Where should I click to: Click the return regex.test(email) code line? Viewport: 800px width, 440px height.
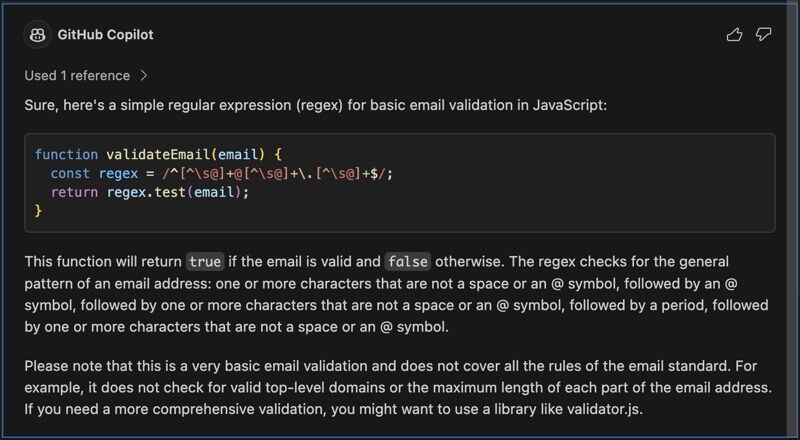(x=149, y=192)
